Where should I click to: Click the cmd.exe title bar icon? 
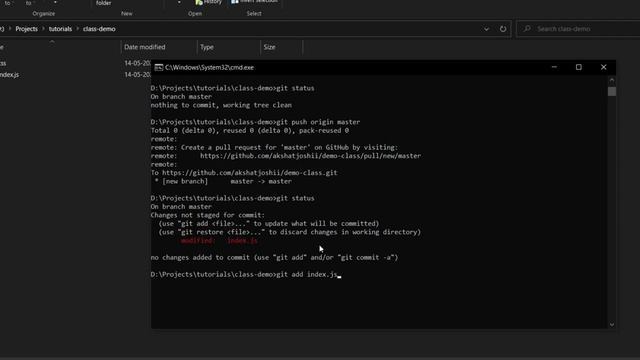click(159, 67)
